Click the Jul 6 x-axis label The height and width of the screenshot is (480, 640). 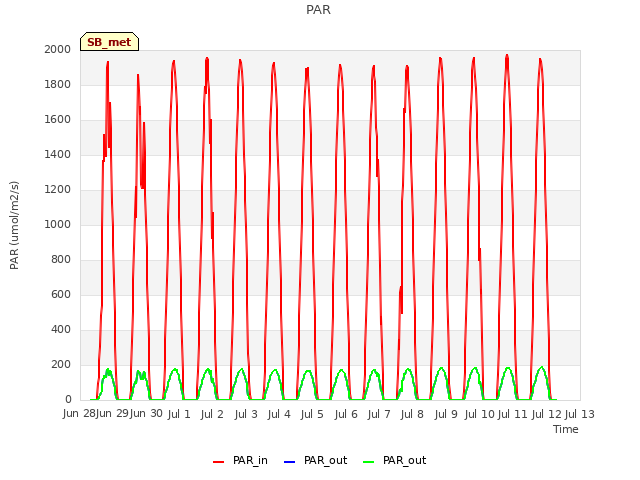tap(346, 414)
